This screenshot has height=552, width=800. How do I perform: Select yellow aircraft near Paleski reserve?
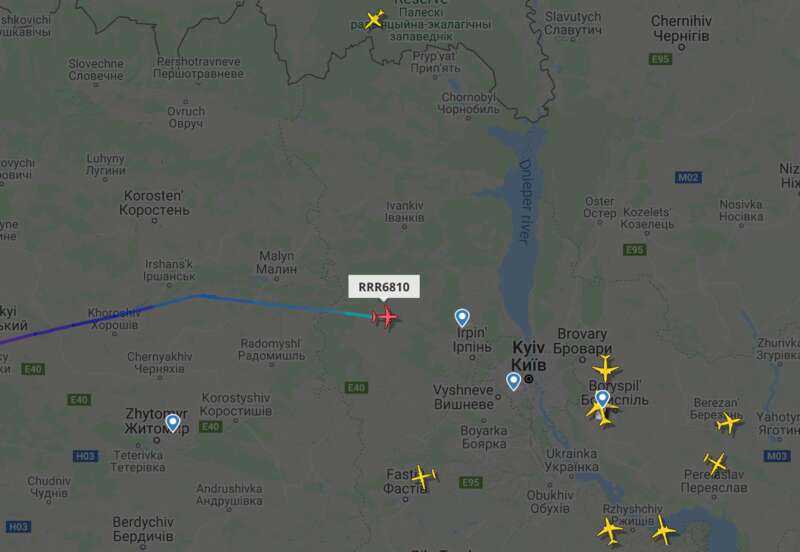[374, 19]
